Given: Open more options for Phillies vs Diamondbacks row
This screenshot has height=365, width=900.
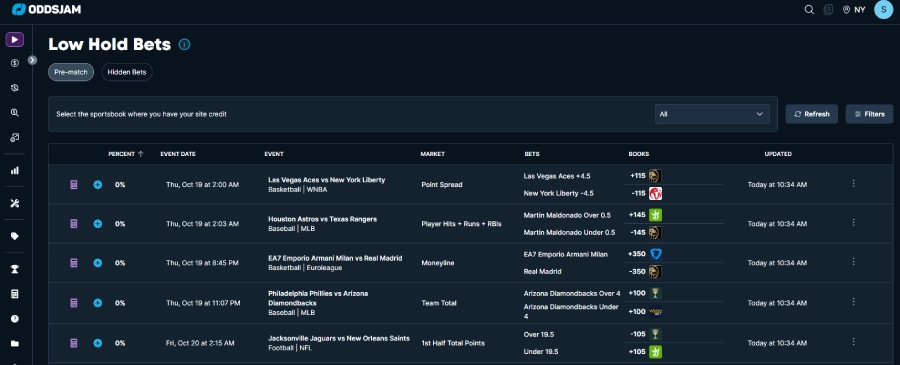Looking at the screenshot, I should click(x=853, y=301).
